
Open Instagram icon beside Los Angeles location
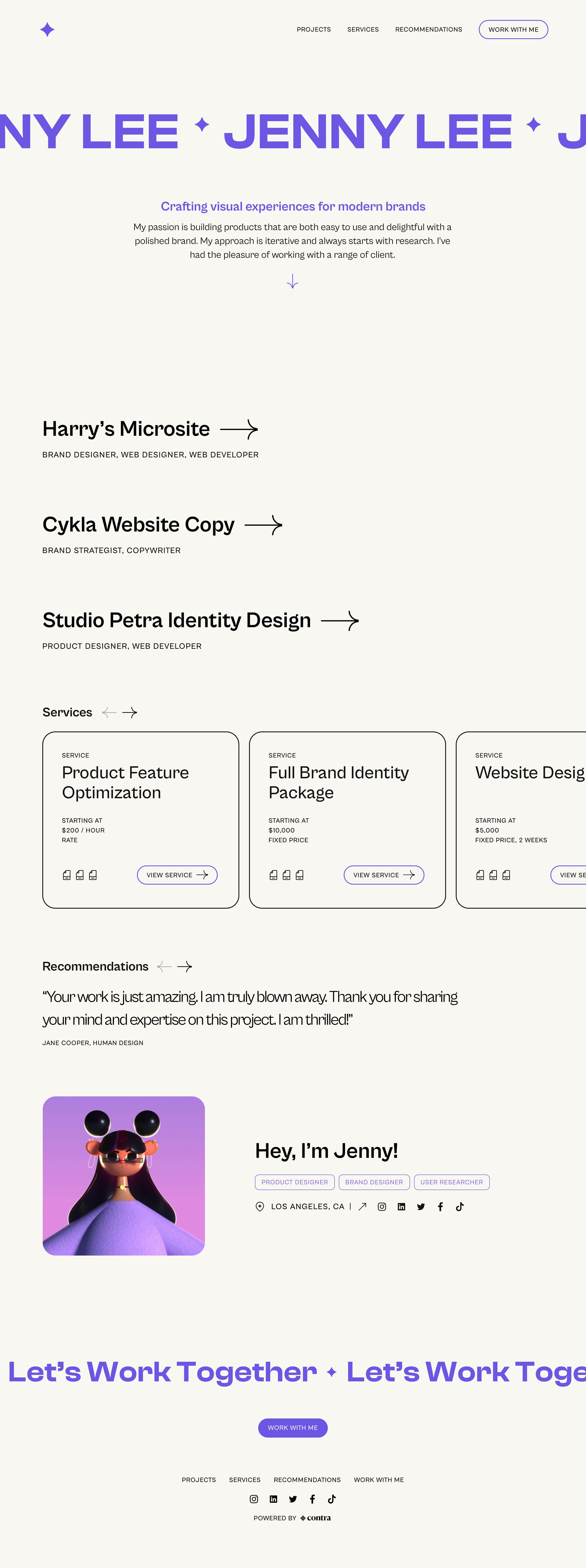click(382, 1206)
